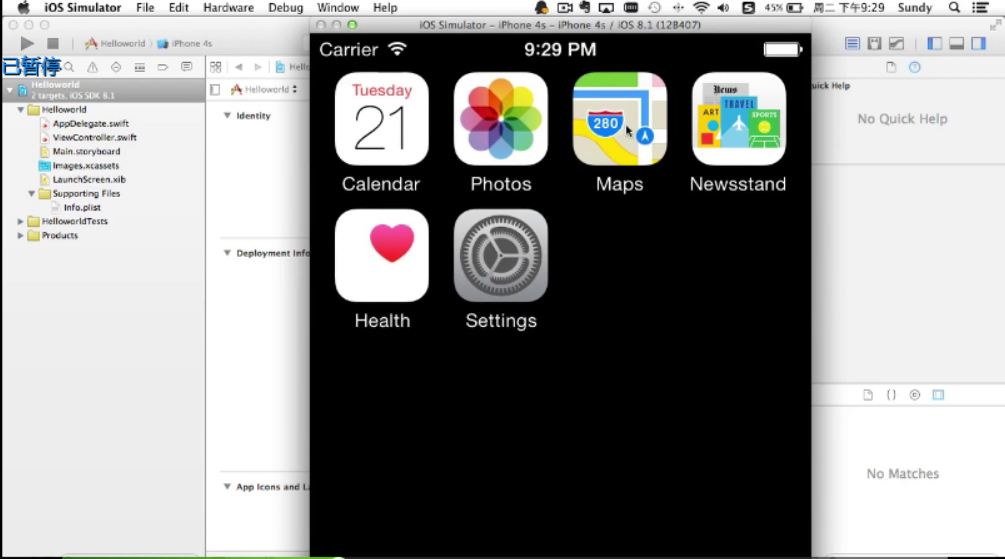Collapse the Helloworld project root

tap(10, 90)
